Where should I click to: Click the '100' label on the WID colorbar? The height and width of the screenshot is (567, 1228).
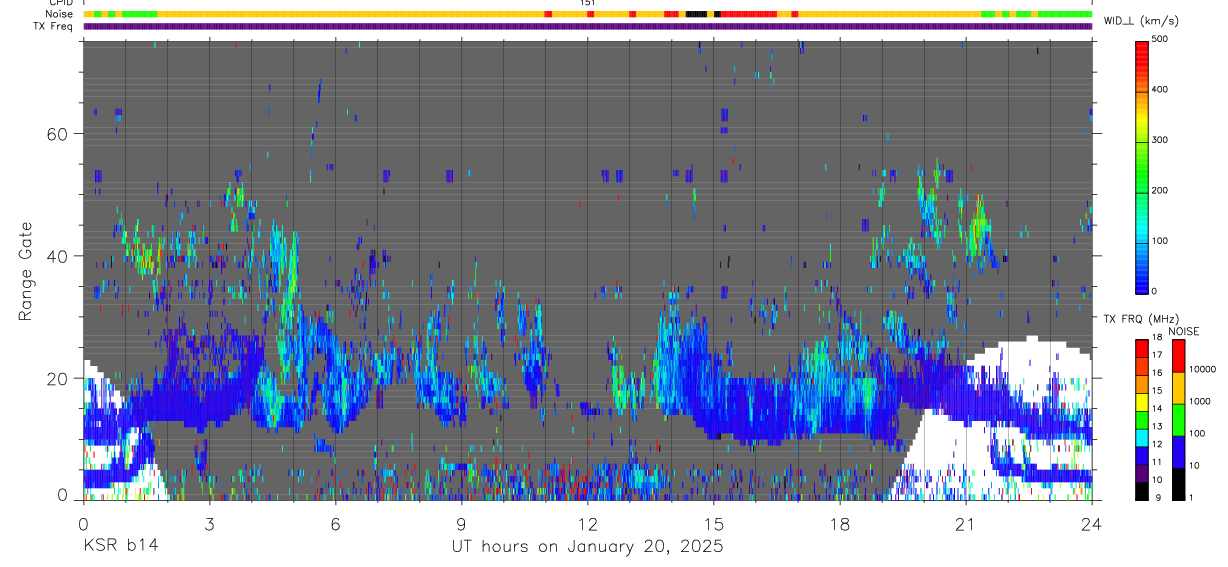coord(1160,241)
